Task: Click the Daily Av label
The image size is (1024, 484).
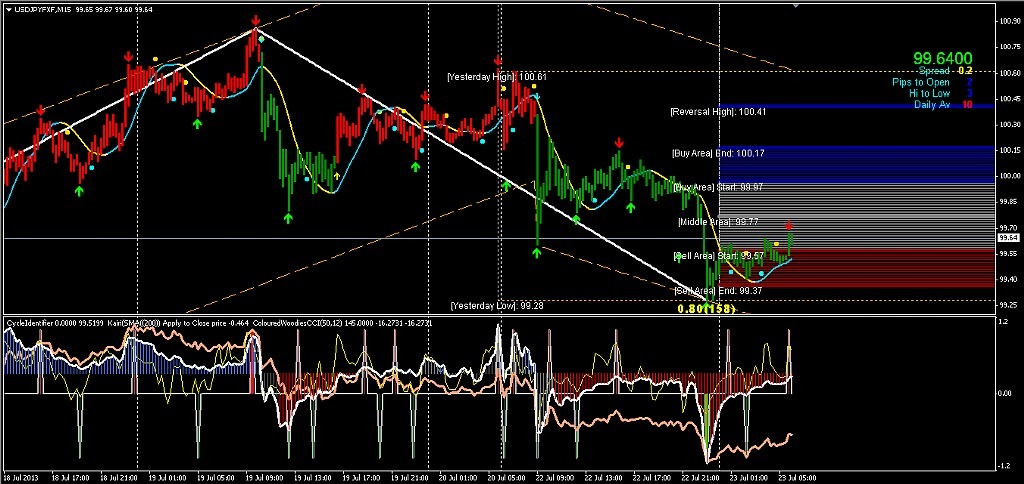Action: pyautogui.click(x=932, y=105)
